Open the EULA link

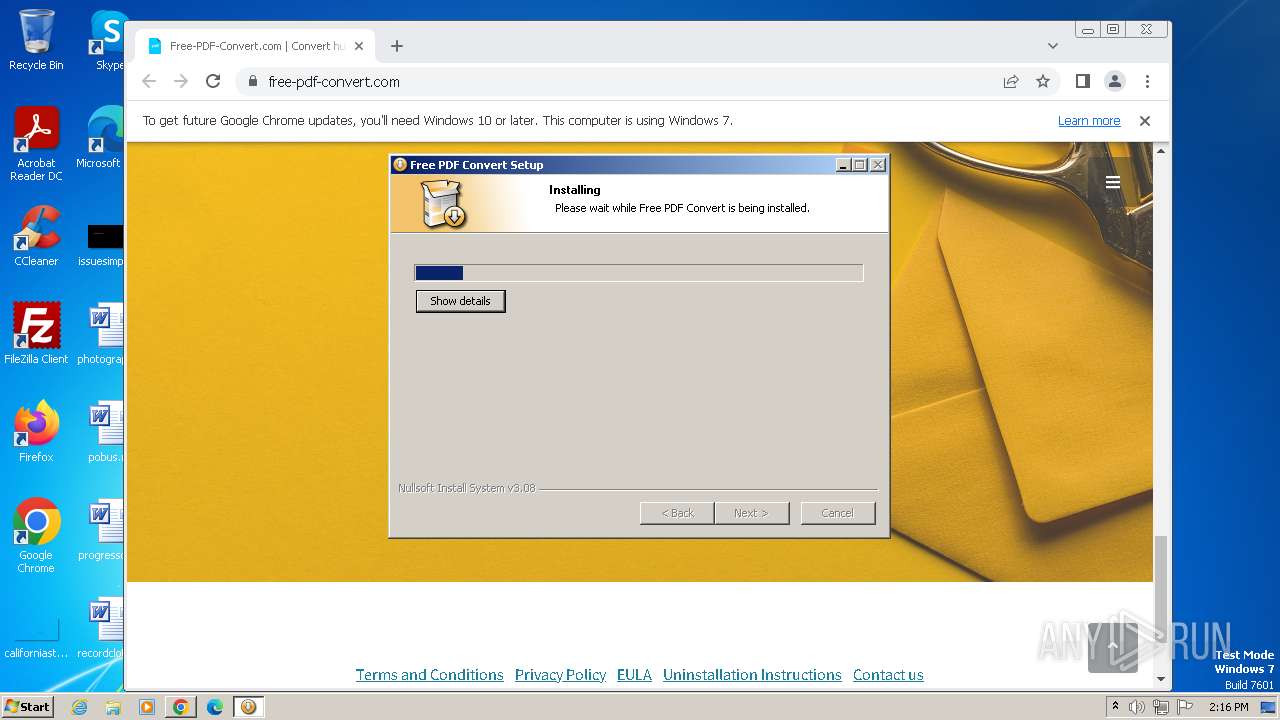[634, 675]
